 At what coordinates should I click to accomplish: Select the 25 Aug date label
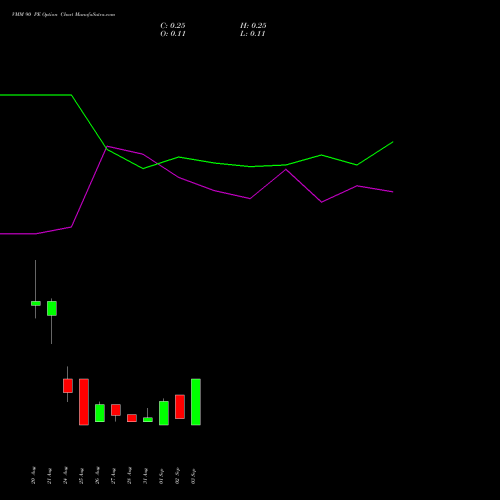(81, 476)
